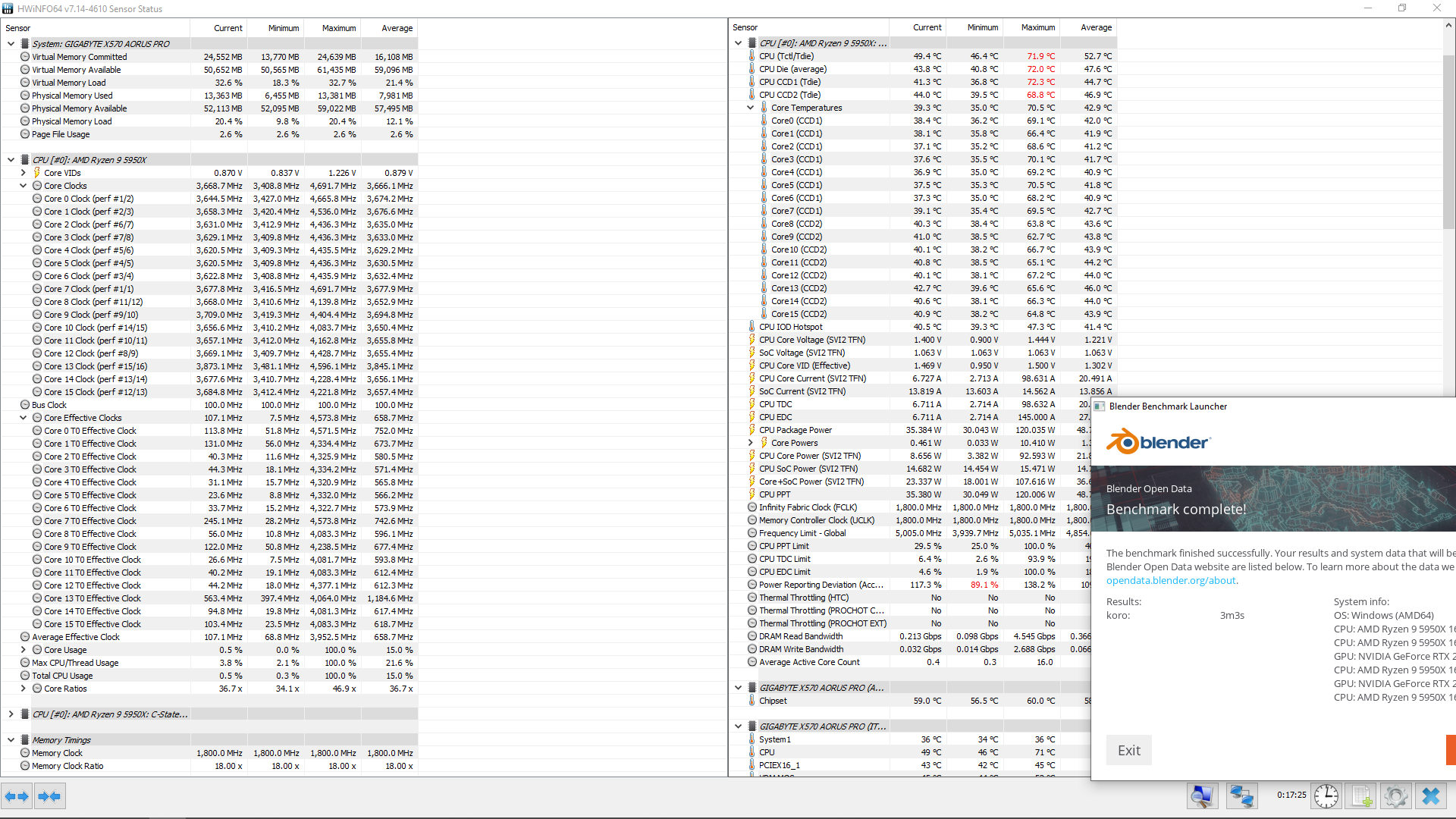Expand the Core VIDs entry
Screen dimensions: 1456x819
click(x=24, y=173)
